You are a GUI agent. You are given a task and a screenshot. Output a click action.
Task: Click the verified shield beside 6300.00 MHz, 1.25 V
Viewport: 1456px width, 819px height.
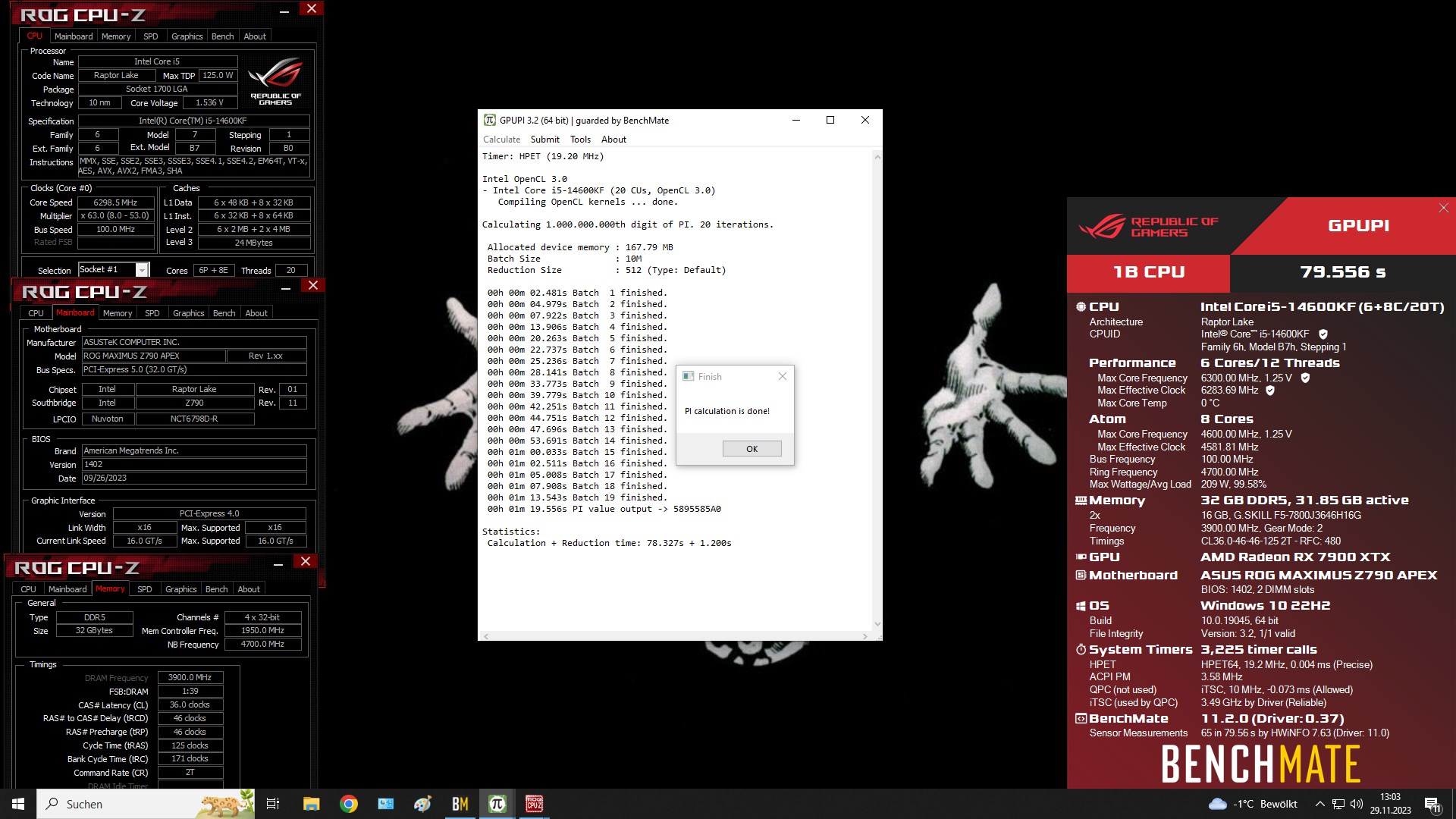(x=1305, y=378)
